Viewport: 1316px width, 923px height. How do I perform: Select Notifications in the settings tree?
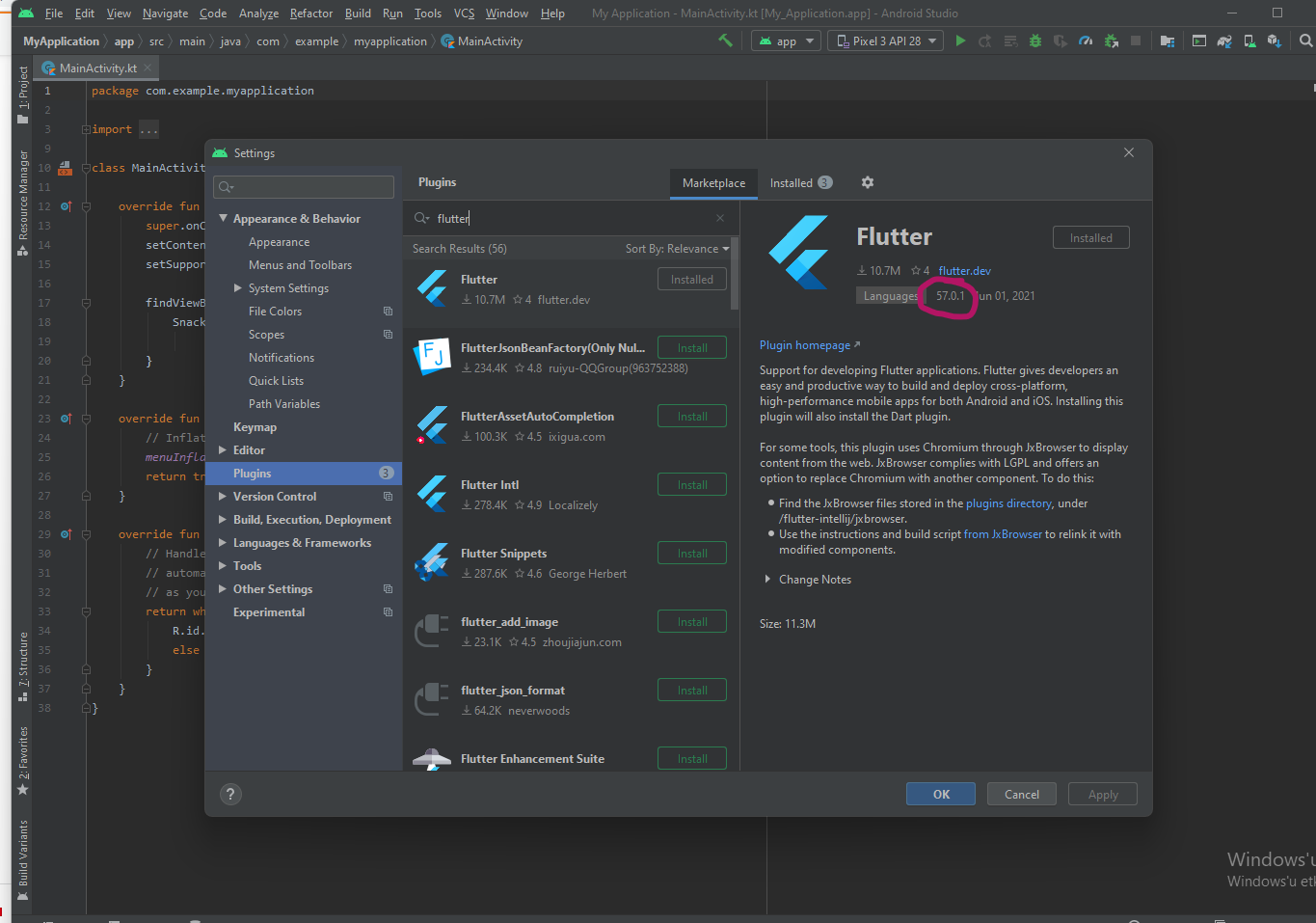(x=282, y=358)
